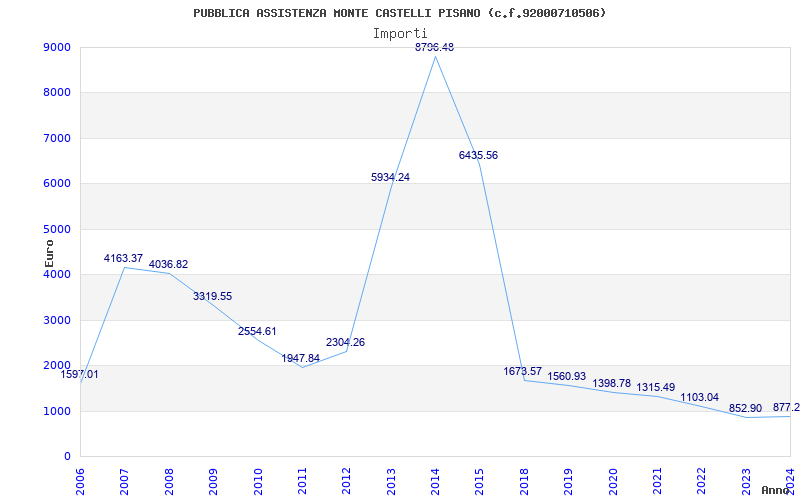
Task: Select the 1315.49 data label
Action: (656, 388)
